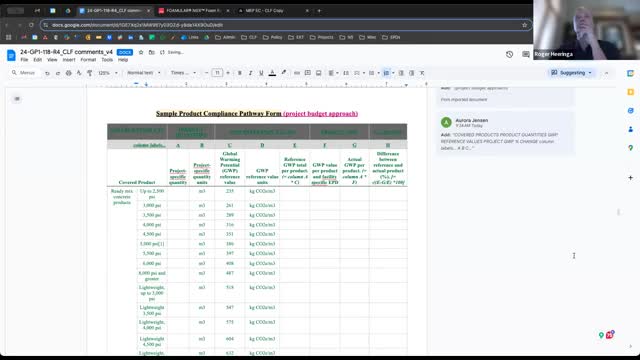Open Google Tasks in side panel
The image size is (640, 360).
coord(631,111)
